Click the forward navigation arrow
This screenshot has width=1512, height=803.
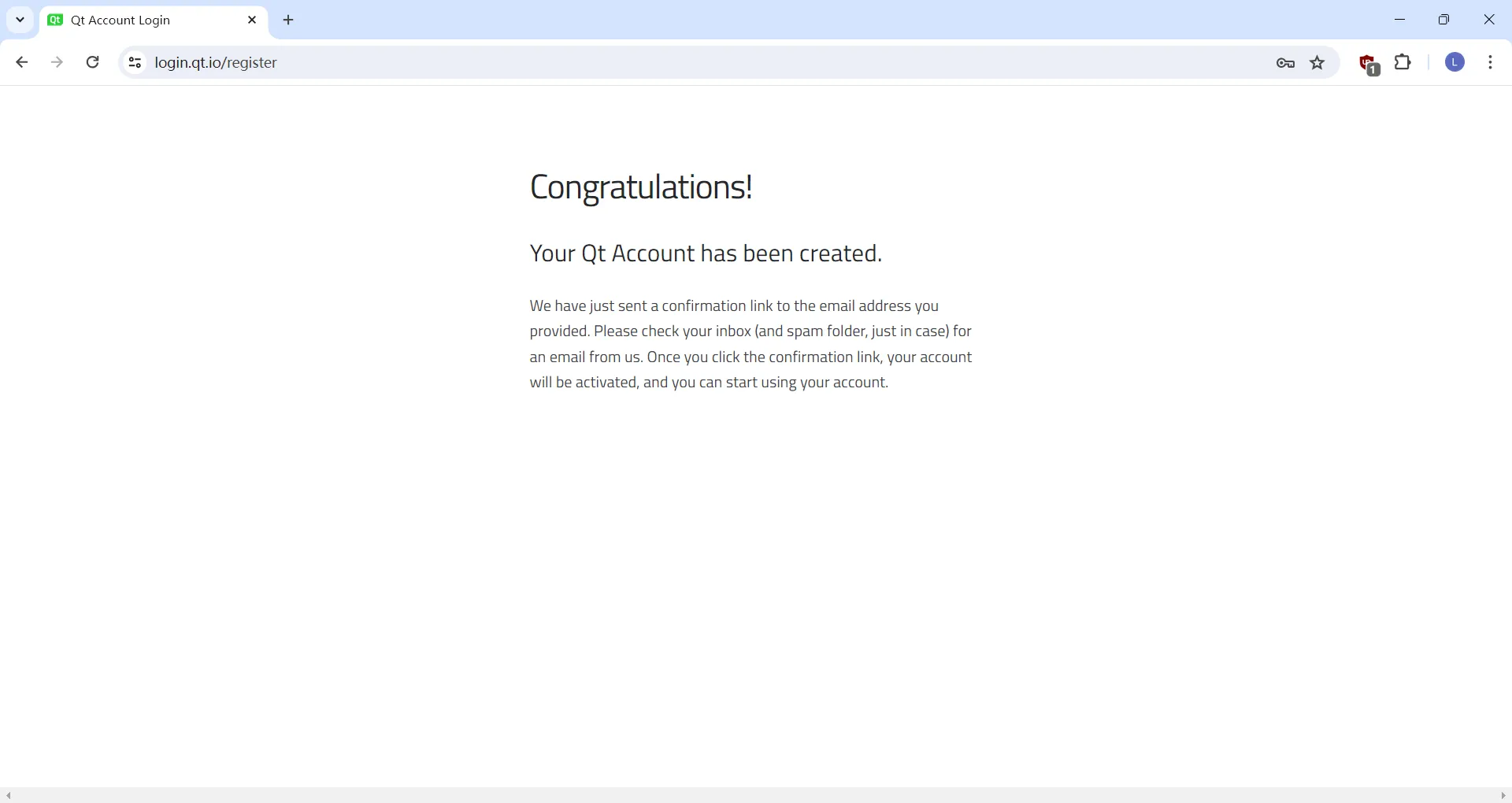[x=57, y=63]
